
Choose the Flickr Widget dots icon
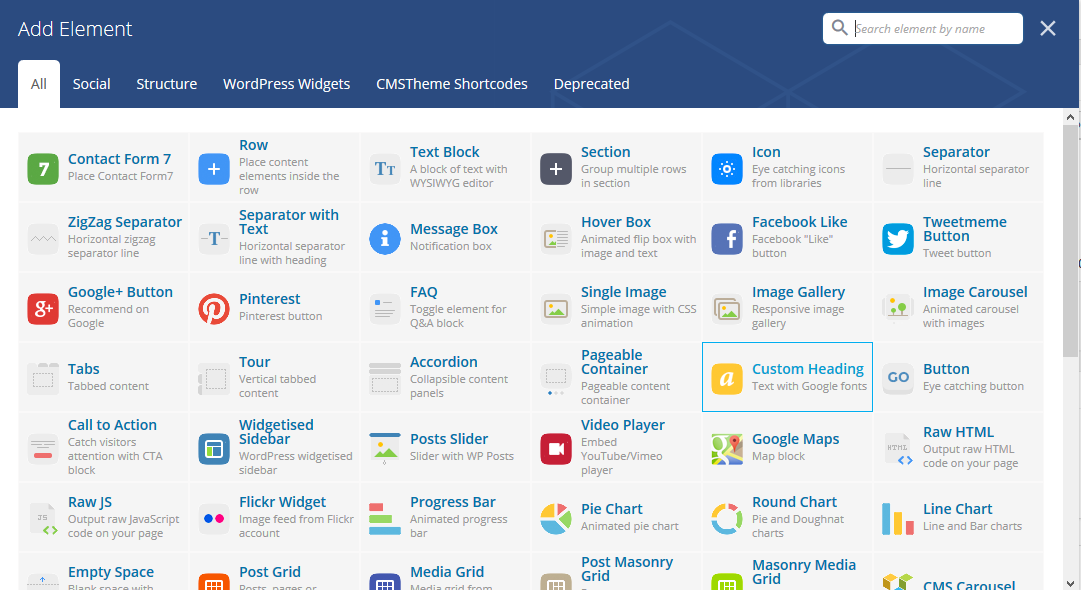(x=214, y=519)
